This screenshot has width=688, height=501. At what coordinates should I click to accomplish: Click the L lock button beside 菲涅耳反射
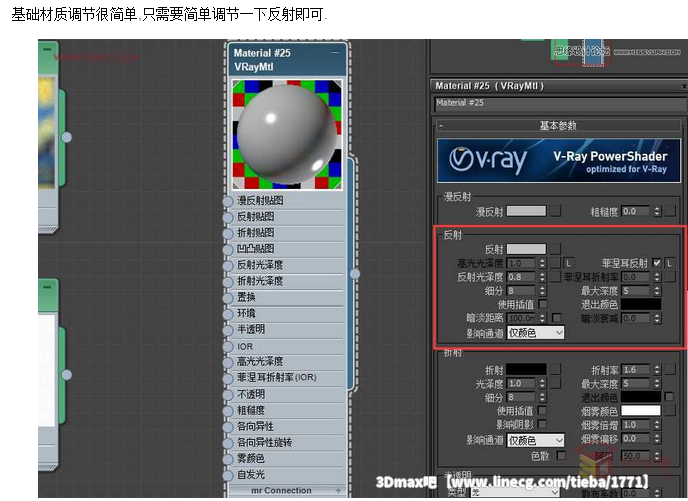(x=670, y=263)
